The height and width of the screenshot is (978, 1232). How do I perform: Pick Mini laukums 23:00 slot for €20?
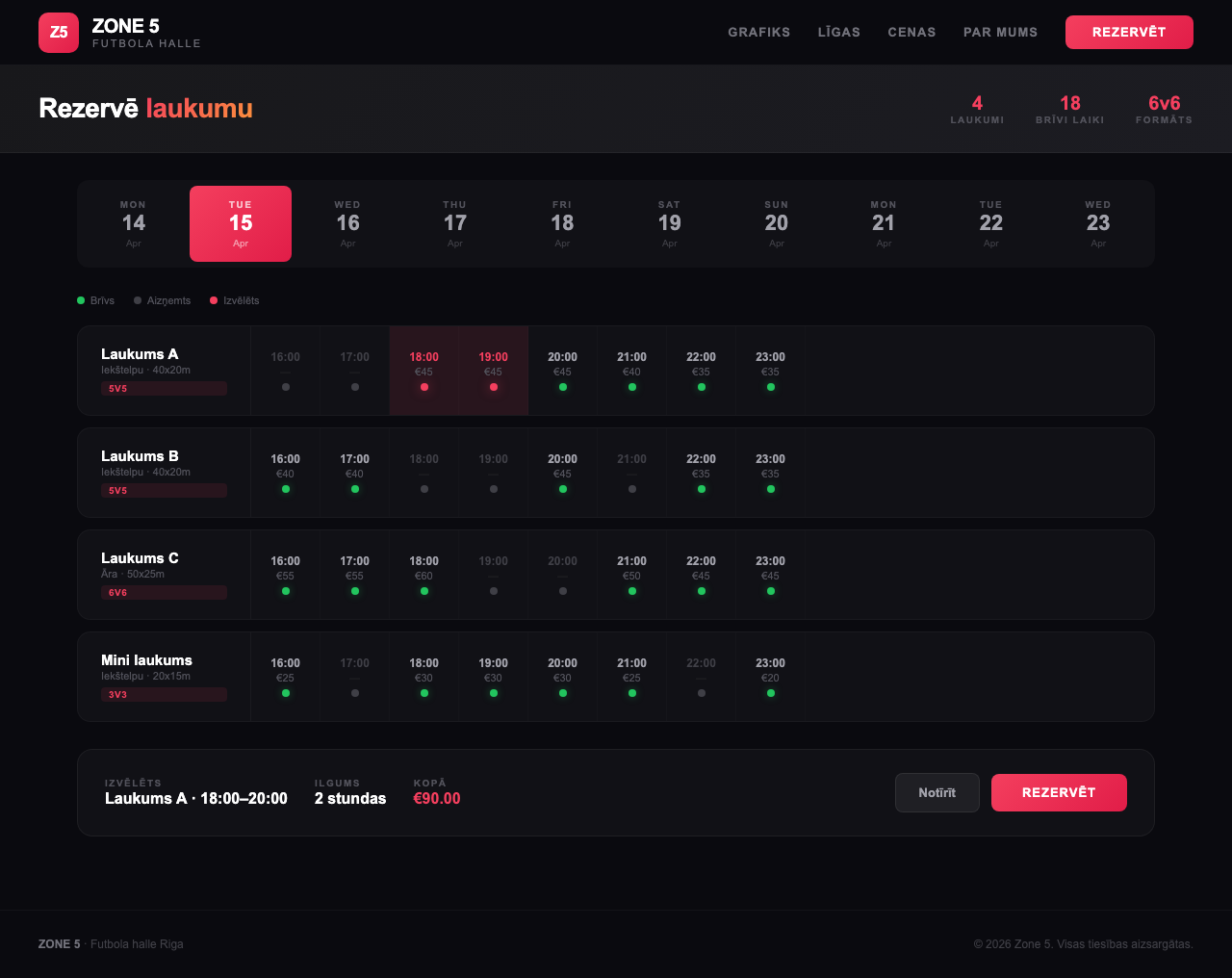click(771, 677)
